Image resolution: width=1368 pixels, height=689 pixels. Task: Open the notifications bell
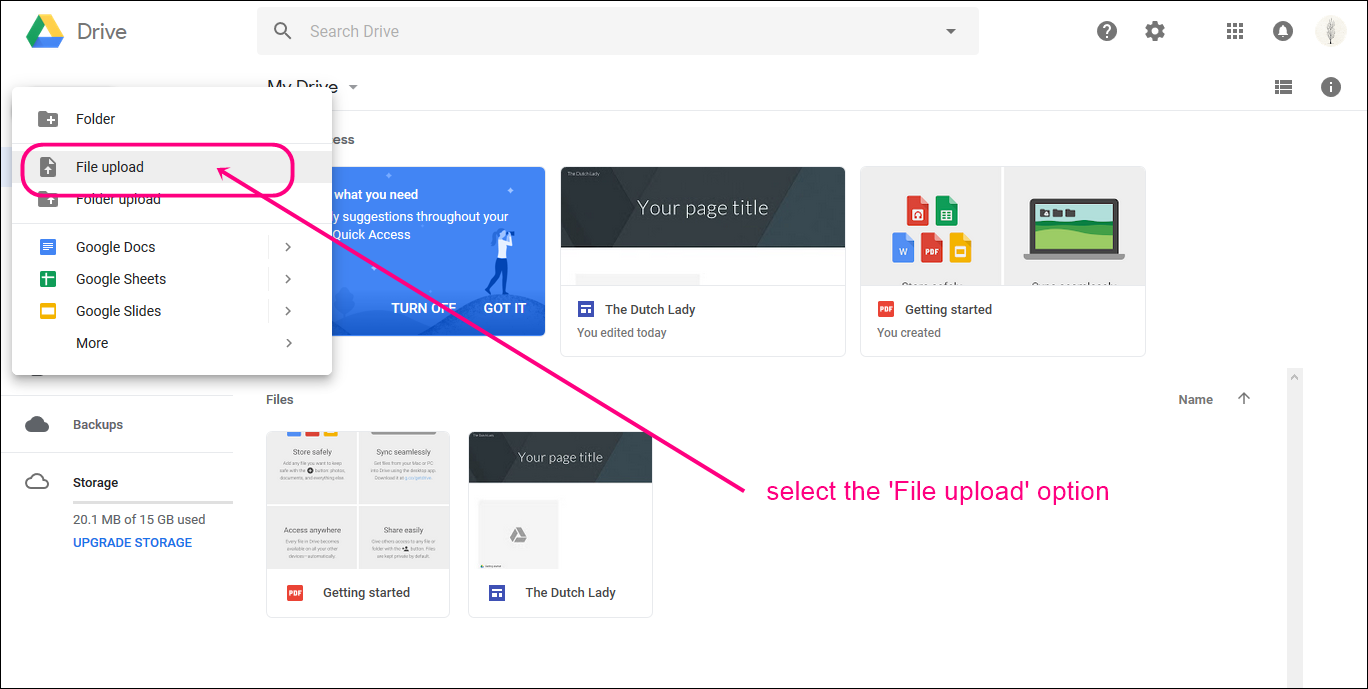coord(1283,31)
